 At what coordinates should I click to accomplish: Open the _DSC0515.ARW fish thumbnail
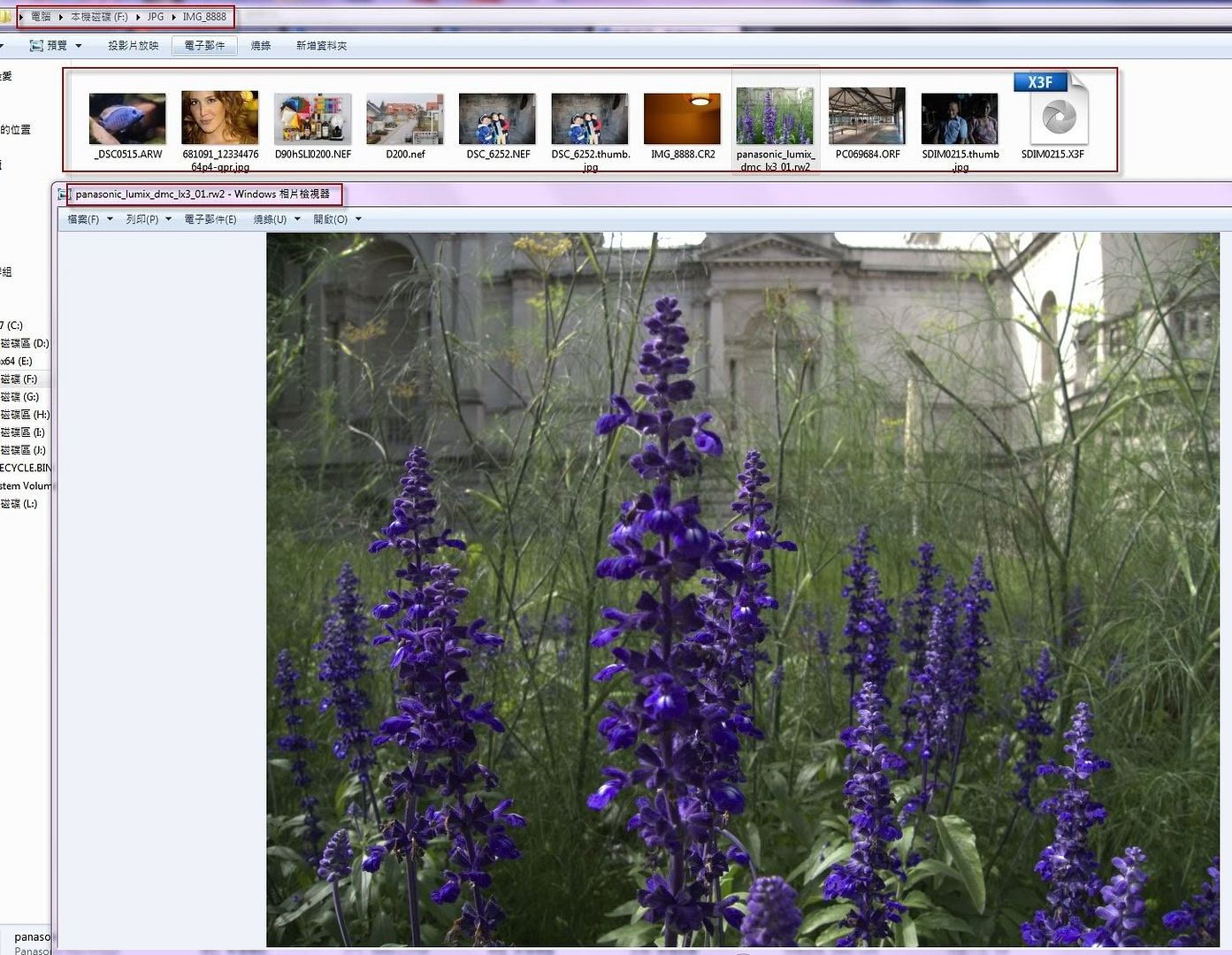tap(127, 118)
